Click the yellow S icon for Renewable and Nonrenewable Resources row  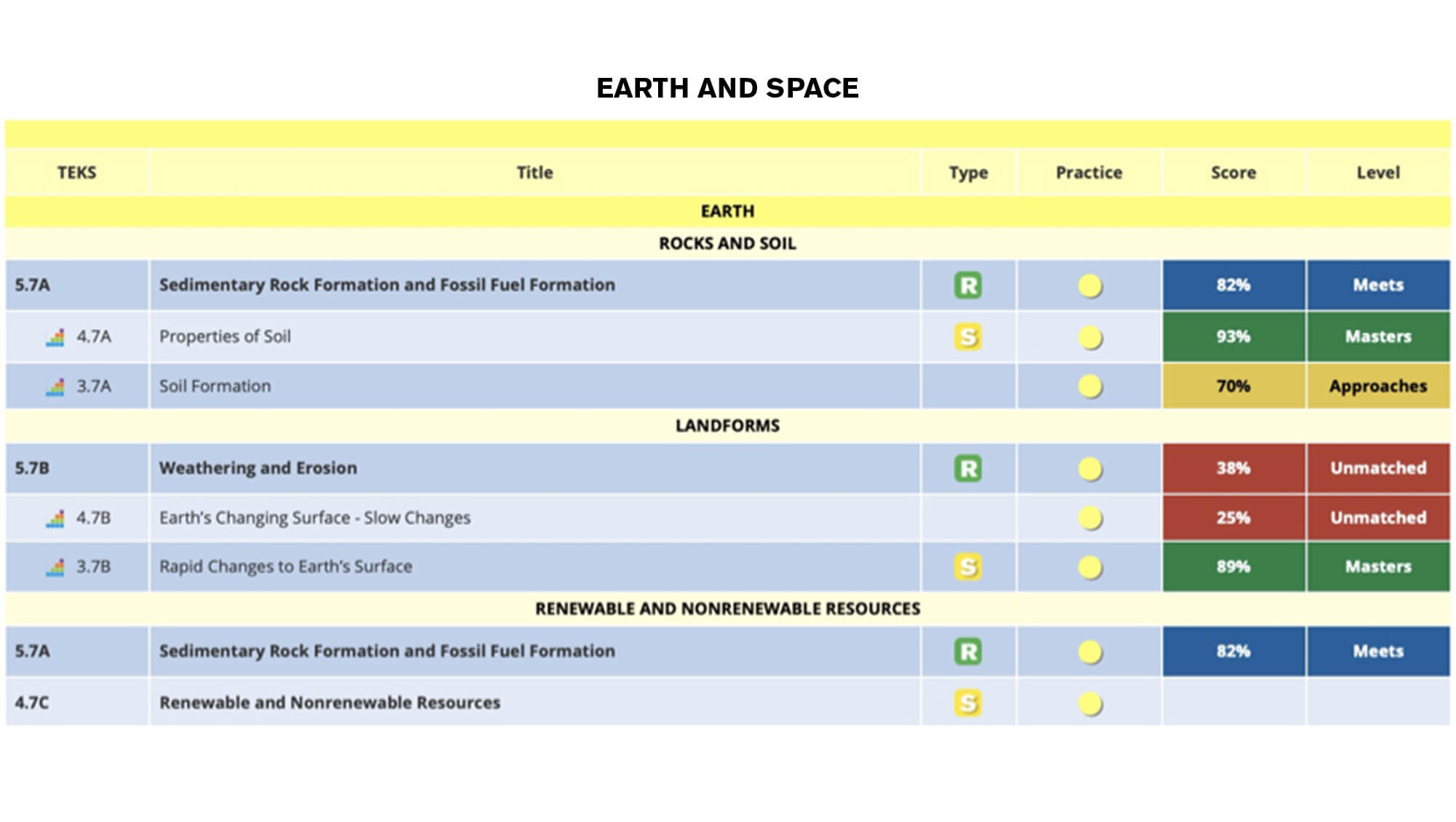(x=968, y=703)
